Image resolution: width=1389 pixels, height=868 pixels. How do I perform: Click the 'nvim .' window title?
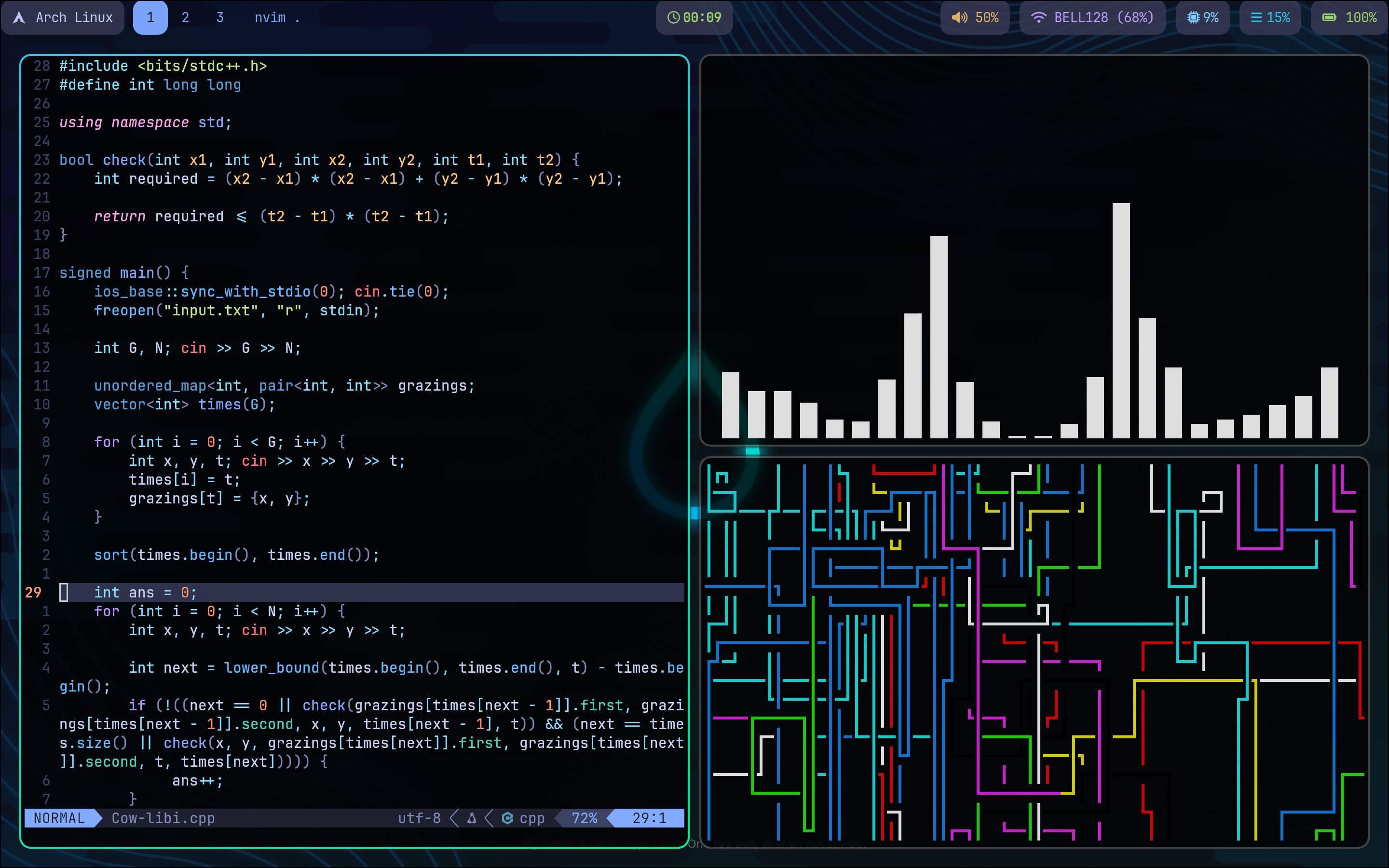coord(277,18)
